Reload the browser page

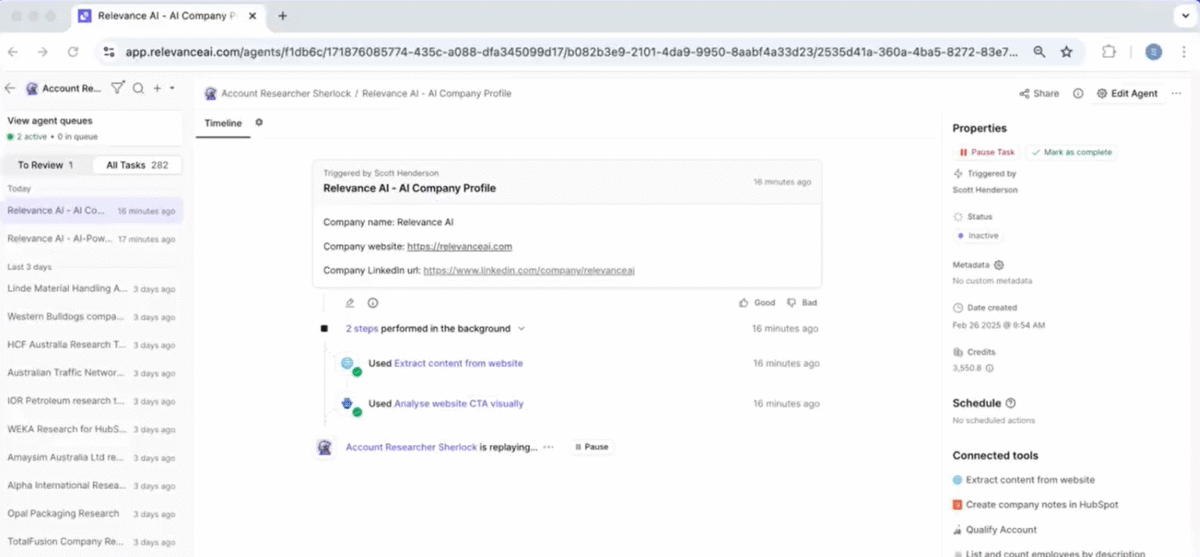(73, 52)
